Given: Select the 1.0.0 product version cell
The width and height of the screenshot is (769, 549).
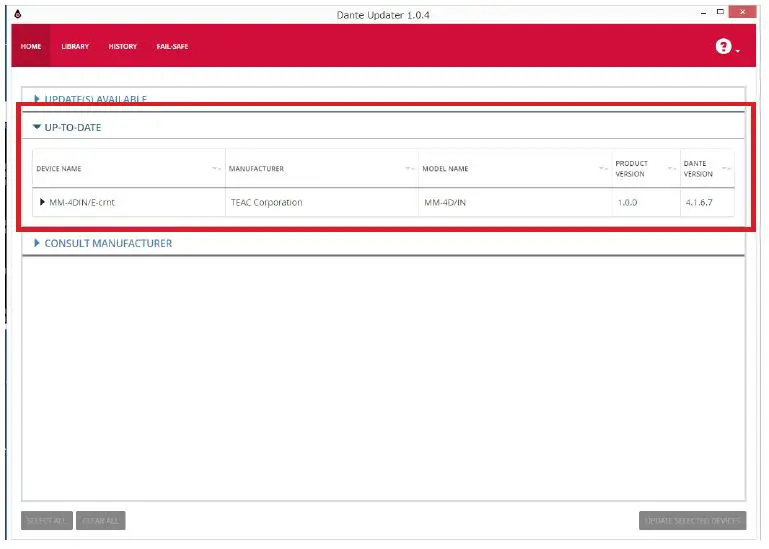Looking at the screenshot, I should click(646, 202).
